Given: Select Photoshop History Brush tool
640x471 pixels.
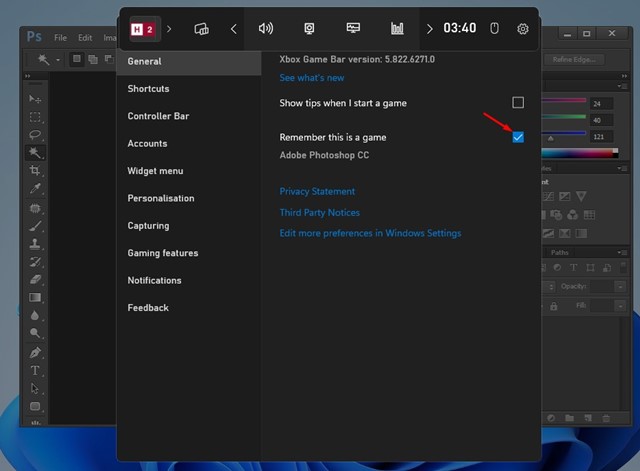Looking at the screenshot, I should tap(35, 262).
